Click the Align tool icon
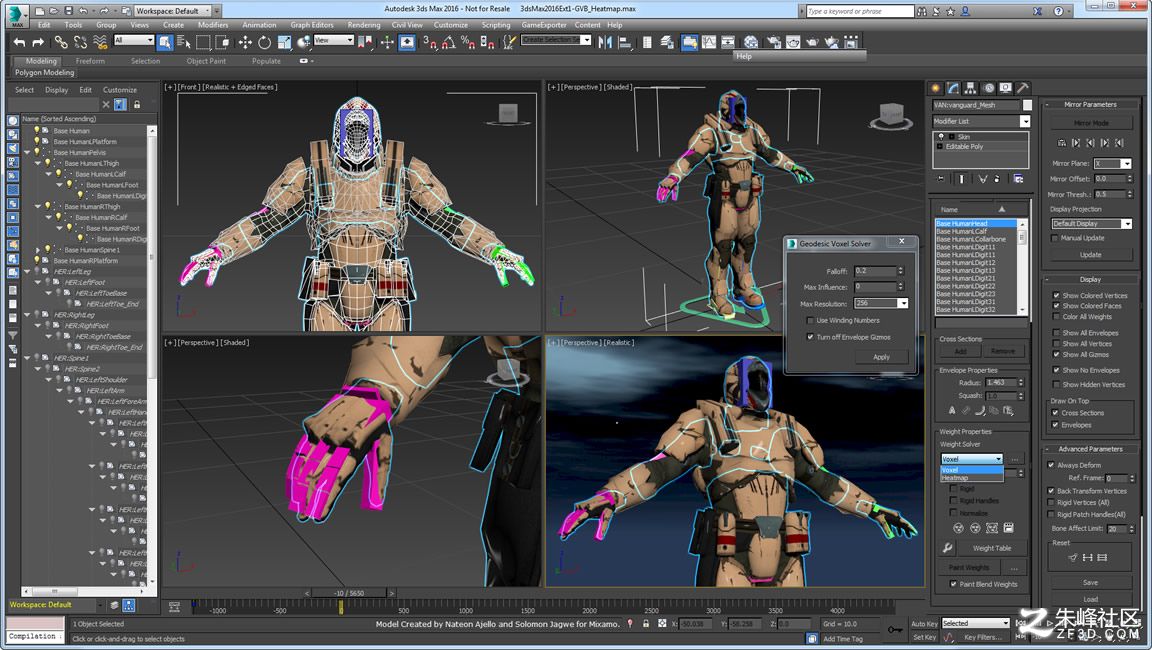Viewport: 1152px width, 650px height. point(625,43)
